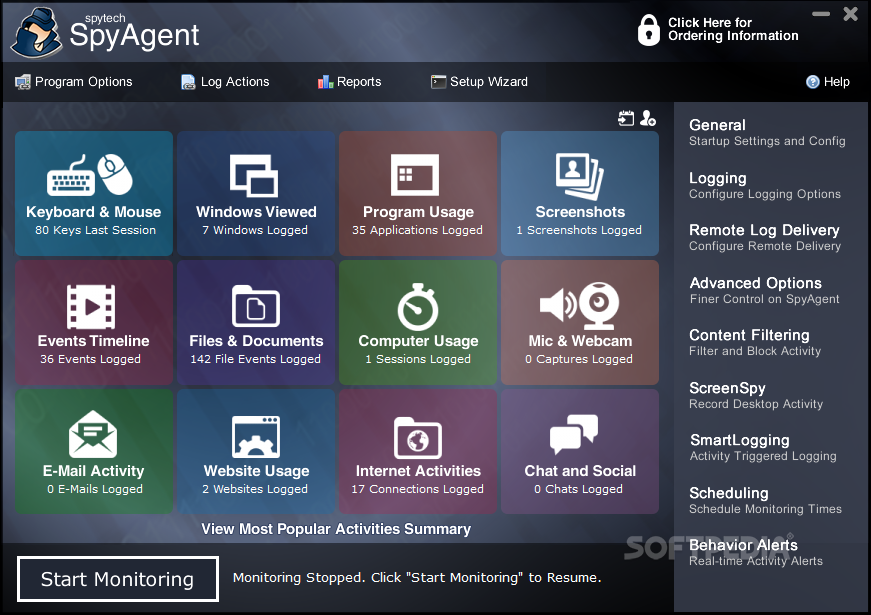Open Logging configuration options
The height and width of the screenshot is (615, 871).
point(765,185)
